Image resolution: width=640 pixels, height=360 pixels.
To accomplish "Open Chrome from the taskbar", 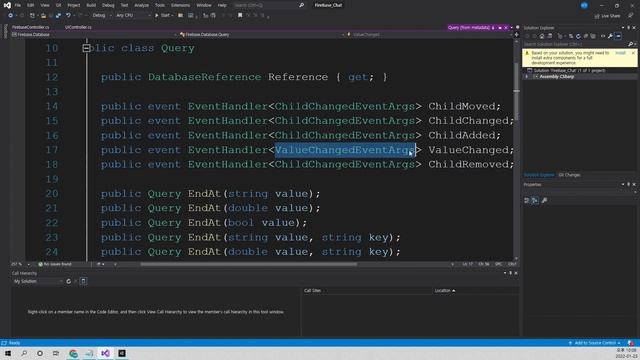I will pos(73,353).
